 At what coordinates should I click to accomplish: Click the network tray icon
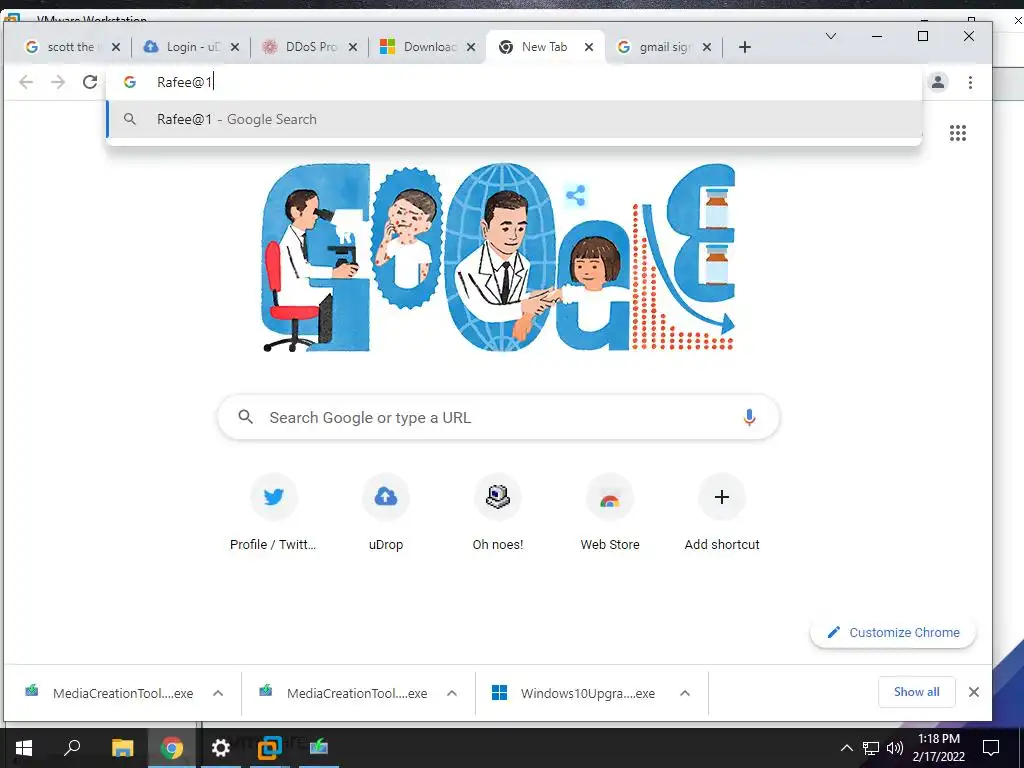tap(871, 748)
